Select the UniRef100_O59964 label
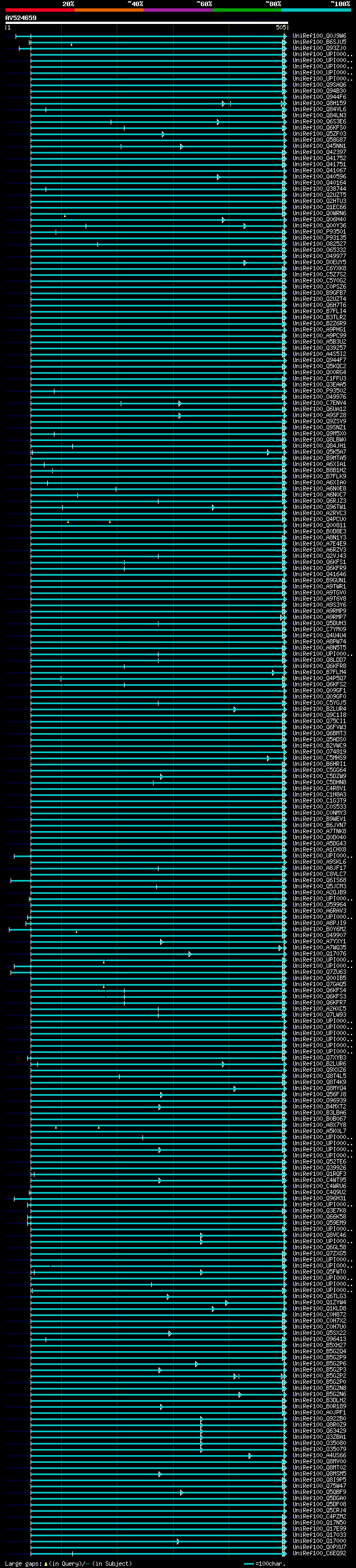356x1568 pixels. pos(319,904)
